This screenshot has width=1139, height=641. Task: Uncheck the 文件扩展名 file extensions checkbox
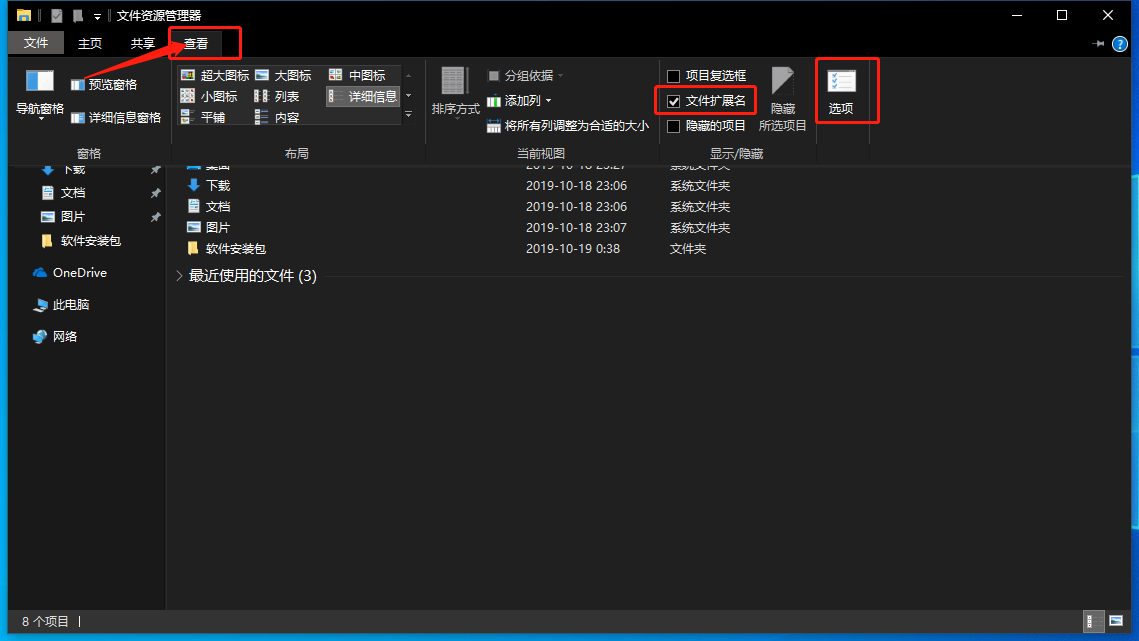click(x=673, y=102)
